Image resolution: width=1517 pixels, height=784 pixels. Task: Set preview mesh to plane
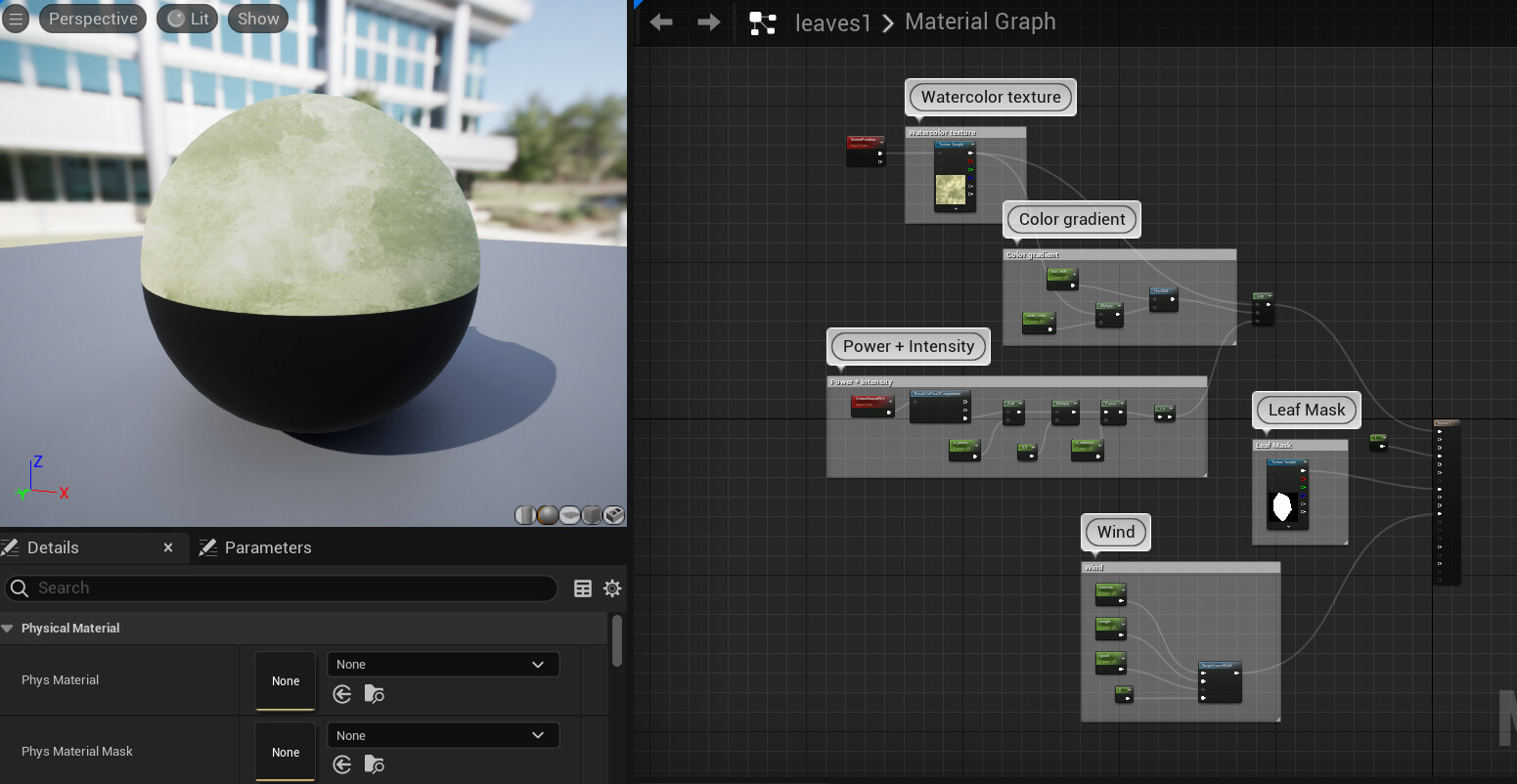coord(570,515)
